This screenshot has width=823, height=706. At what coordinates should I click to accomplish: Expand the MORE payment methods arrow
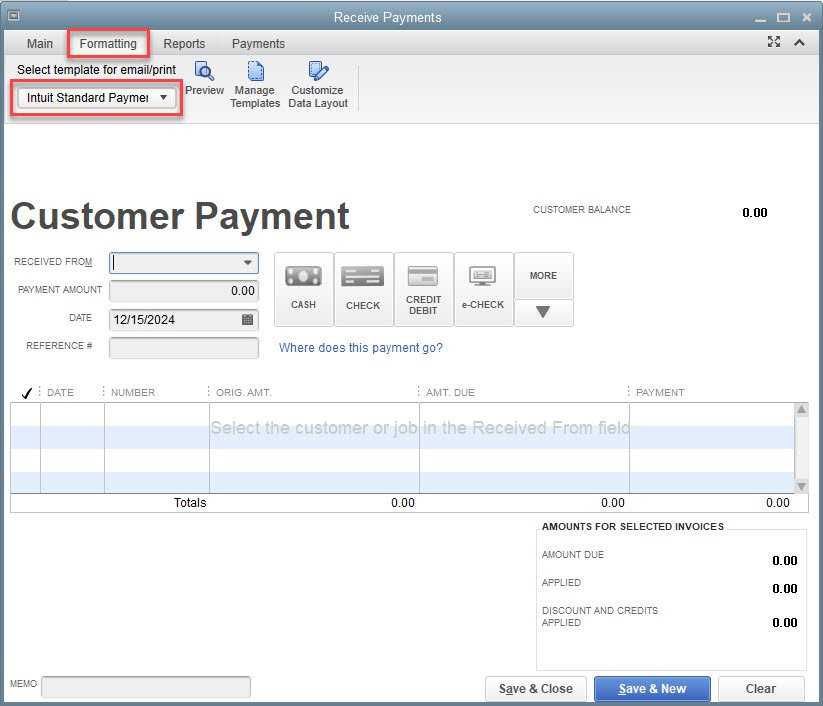point(543,312)
